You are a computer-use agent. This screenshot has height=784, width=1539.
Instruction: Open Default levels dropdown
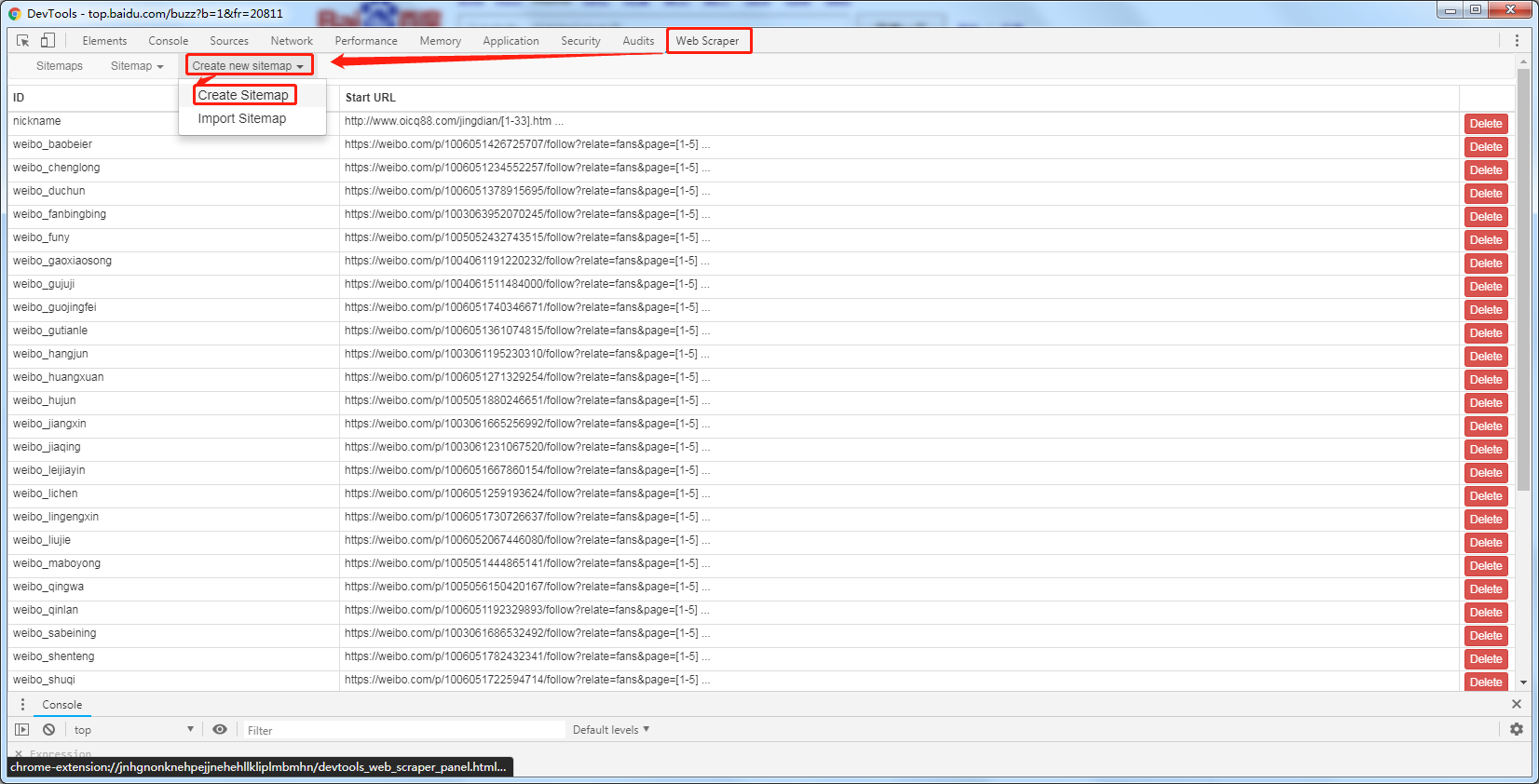coord(611,730)
